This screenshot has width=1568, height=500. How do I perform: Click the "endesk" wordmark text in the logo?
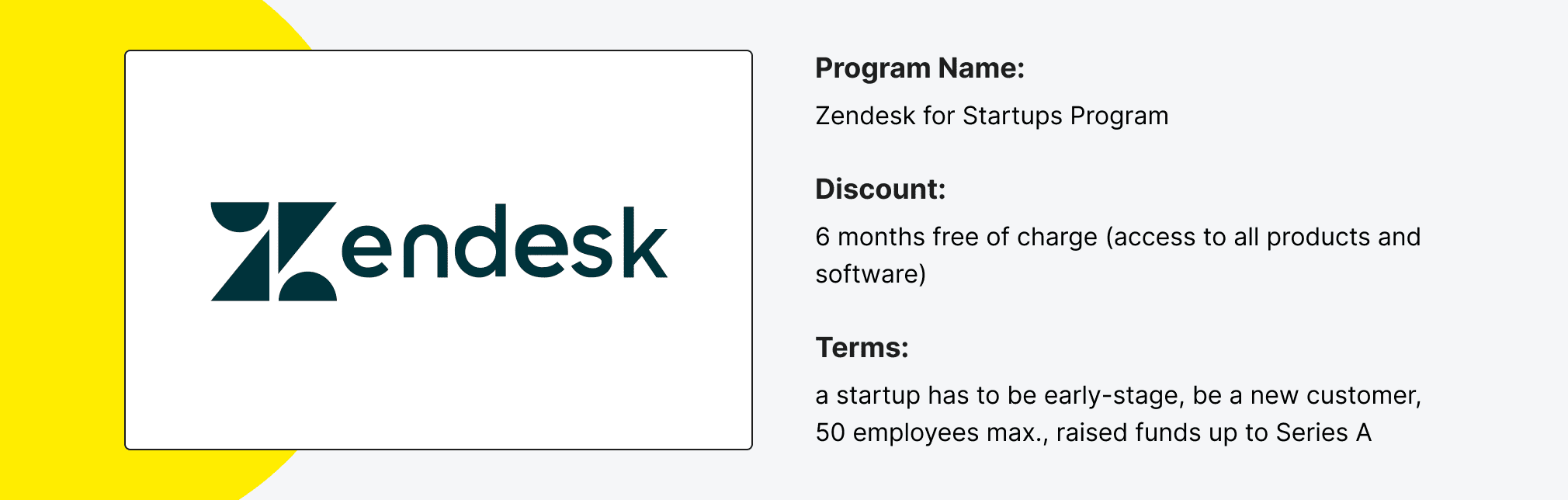click(505, 244)
